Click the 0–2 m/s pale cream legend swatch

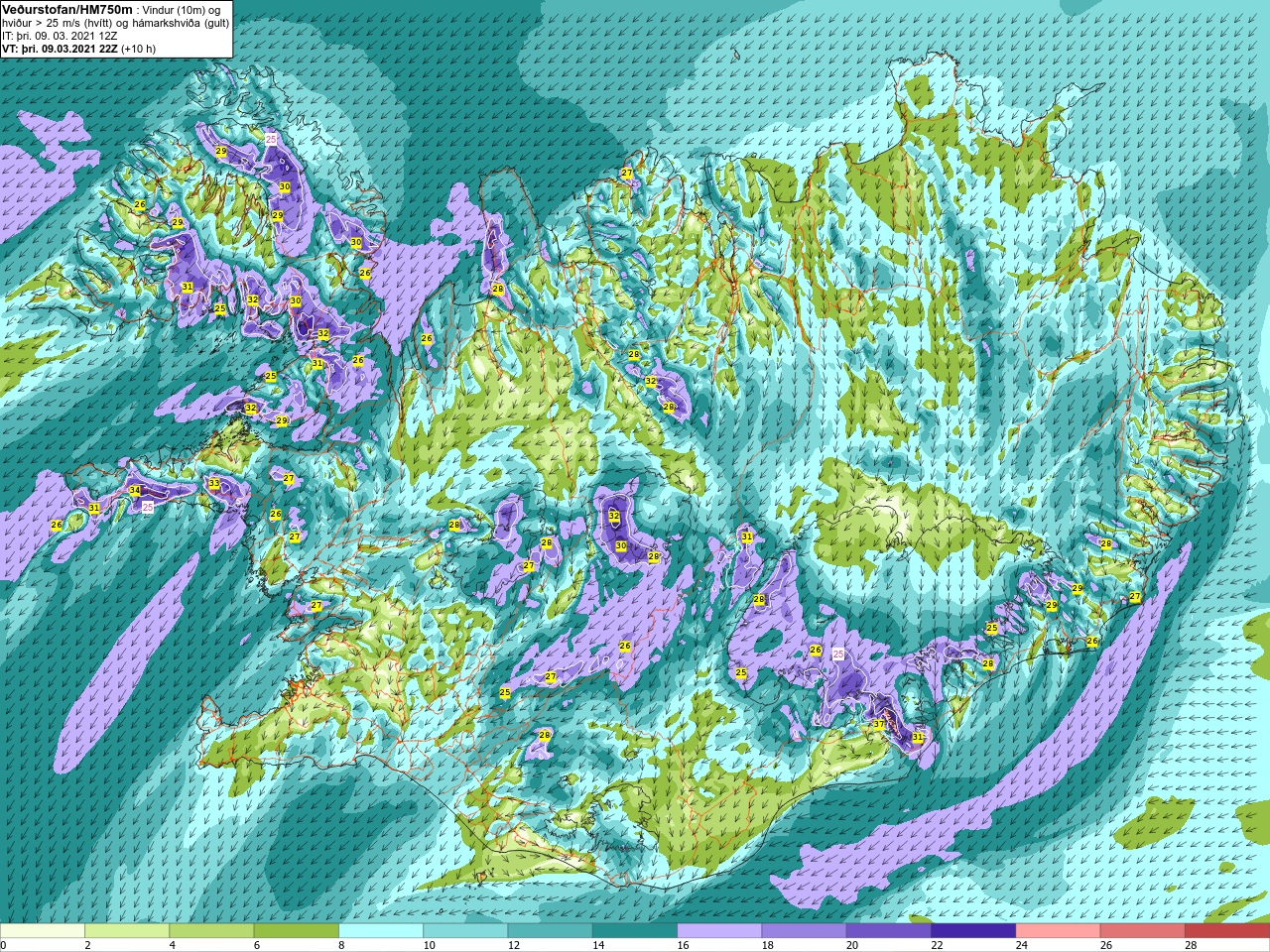[43, 931]
